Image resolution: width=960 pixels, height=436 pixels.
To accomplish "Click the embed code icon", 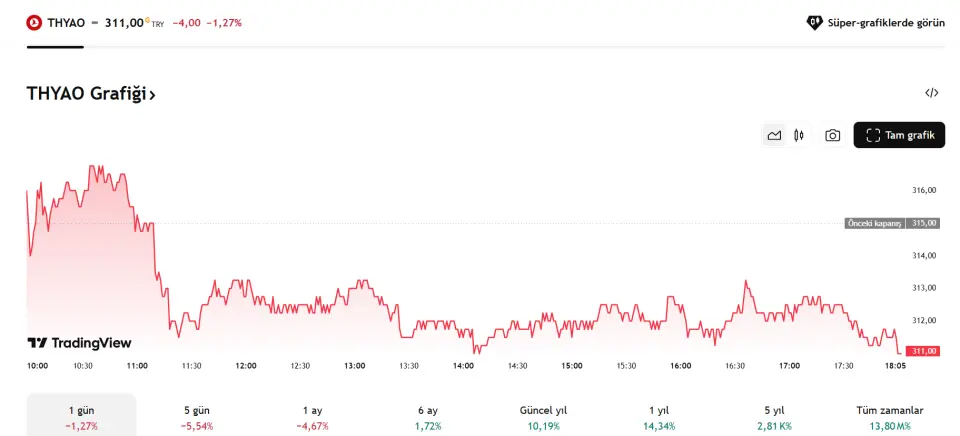I will click(x=931, y=93).
